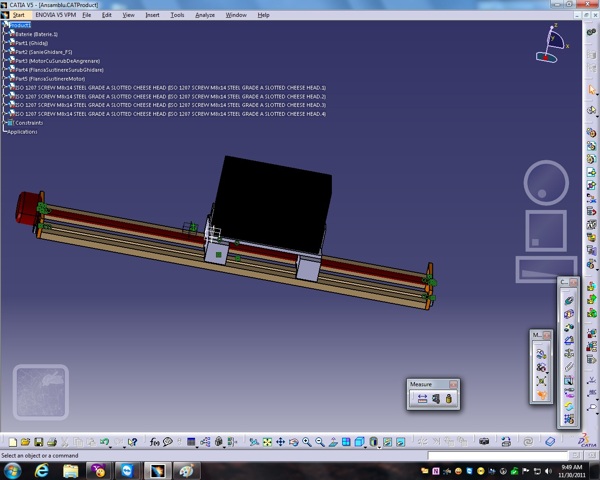Open the Insert menu
600x480 pixels.
[152, 15]
